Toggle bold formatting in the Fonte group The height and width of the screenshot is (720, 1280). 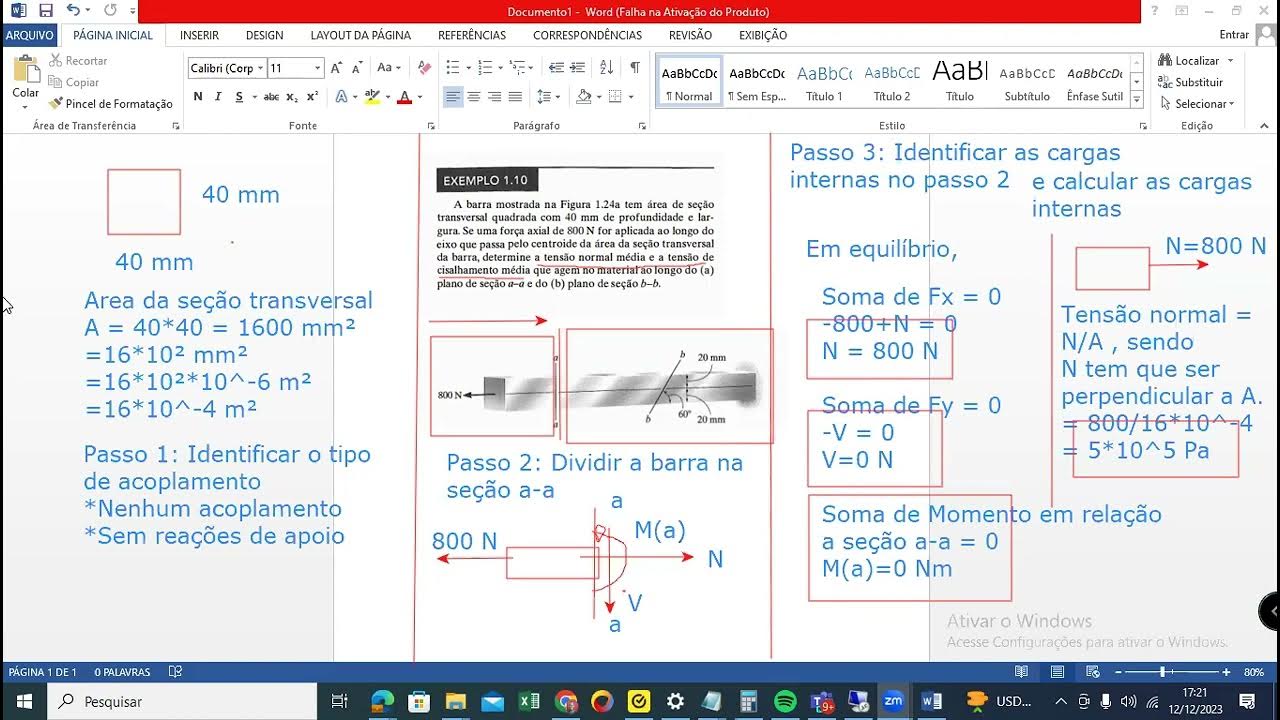[197, 97]
